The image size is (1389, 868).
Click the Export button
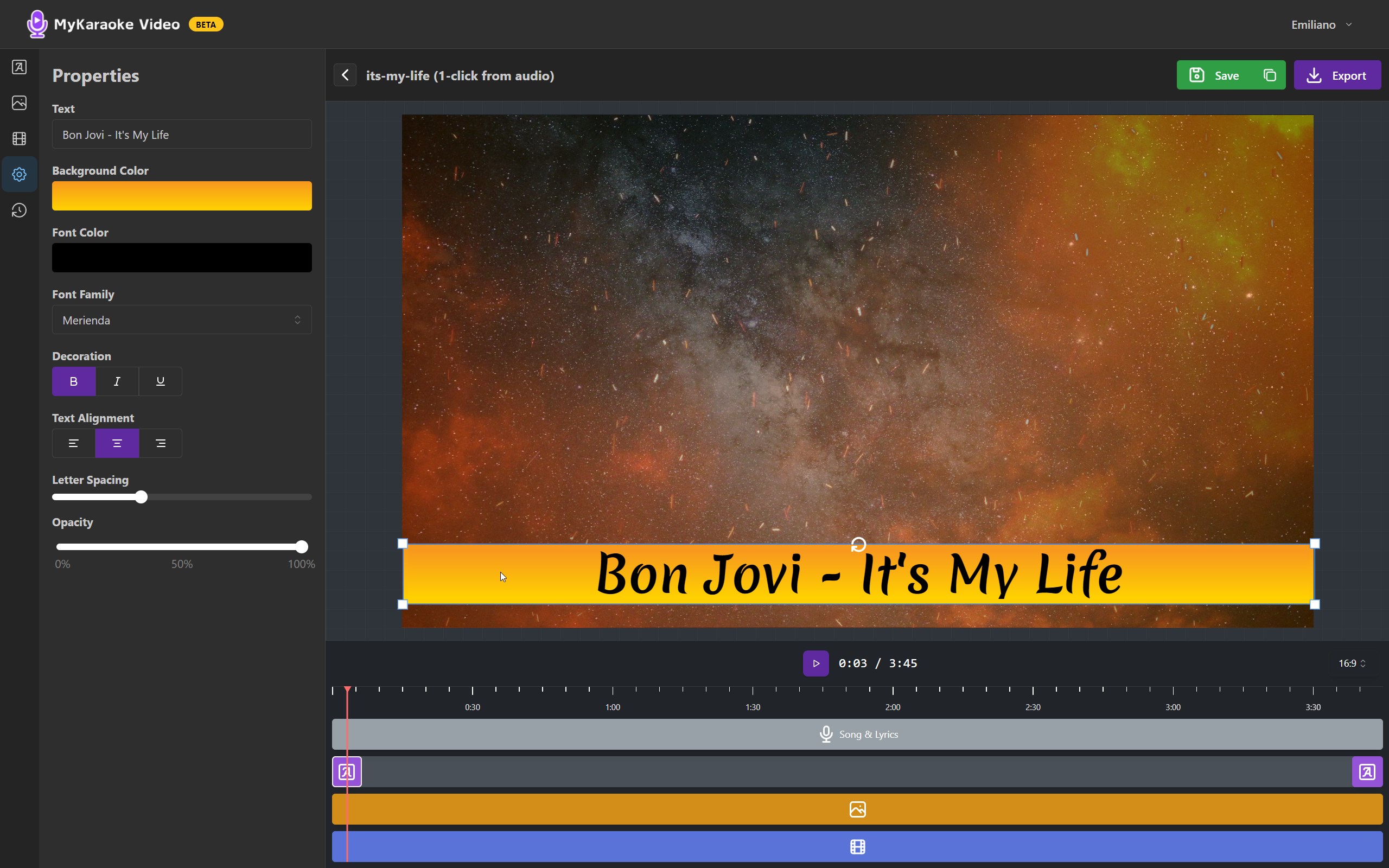click(1337, 75)
